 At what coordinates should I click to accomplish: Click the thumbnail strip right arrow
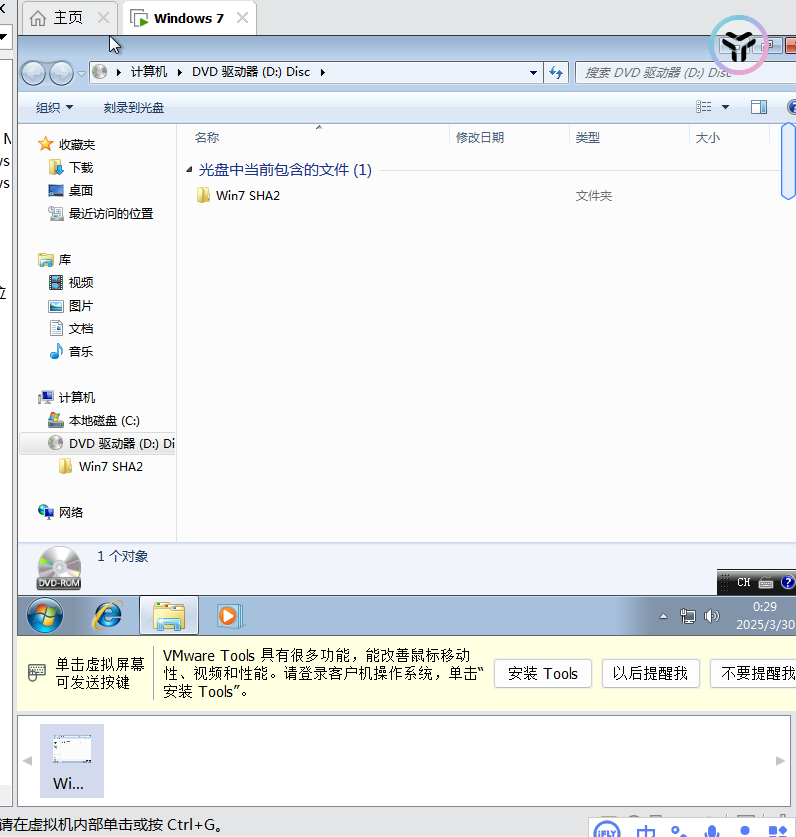click(x=780, y=761)
